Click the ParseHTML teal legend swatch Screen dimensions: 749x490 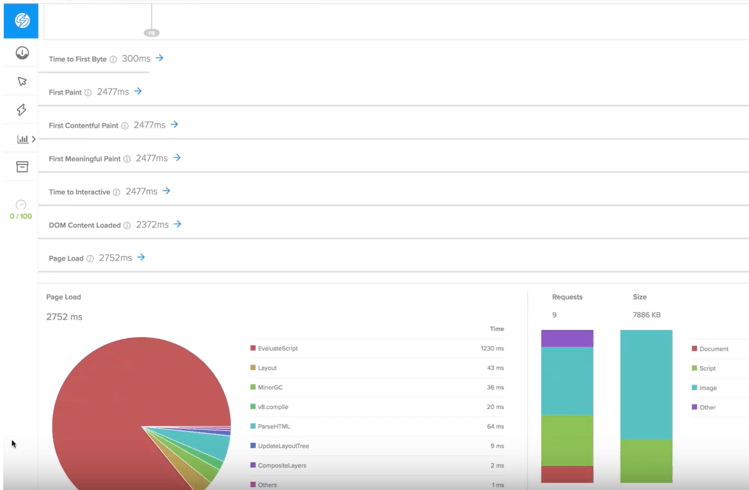pyautogui.click(x=253, y=426)
